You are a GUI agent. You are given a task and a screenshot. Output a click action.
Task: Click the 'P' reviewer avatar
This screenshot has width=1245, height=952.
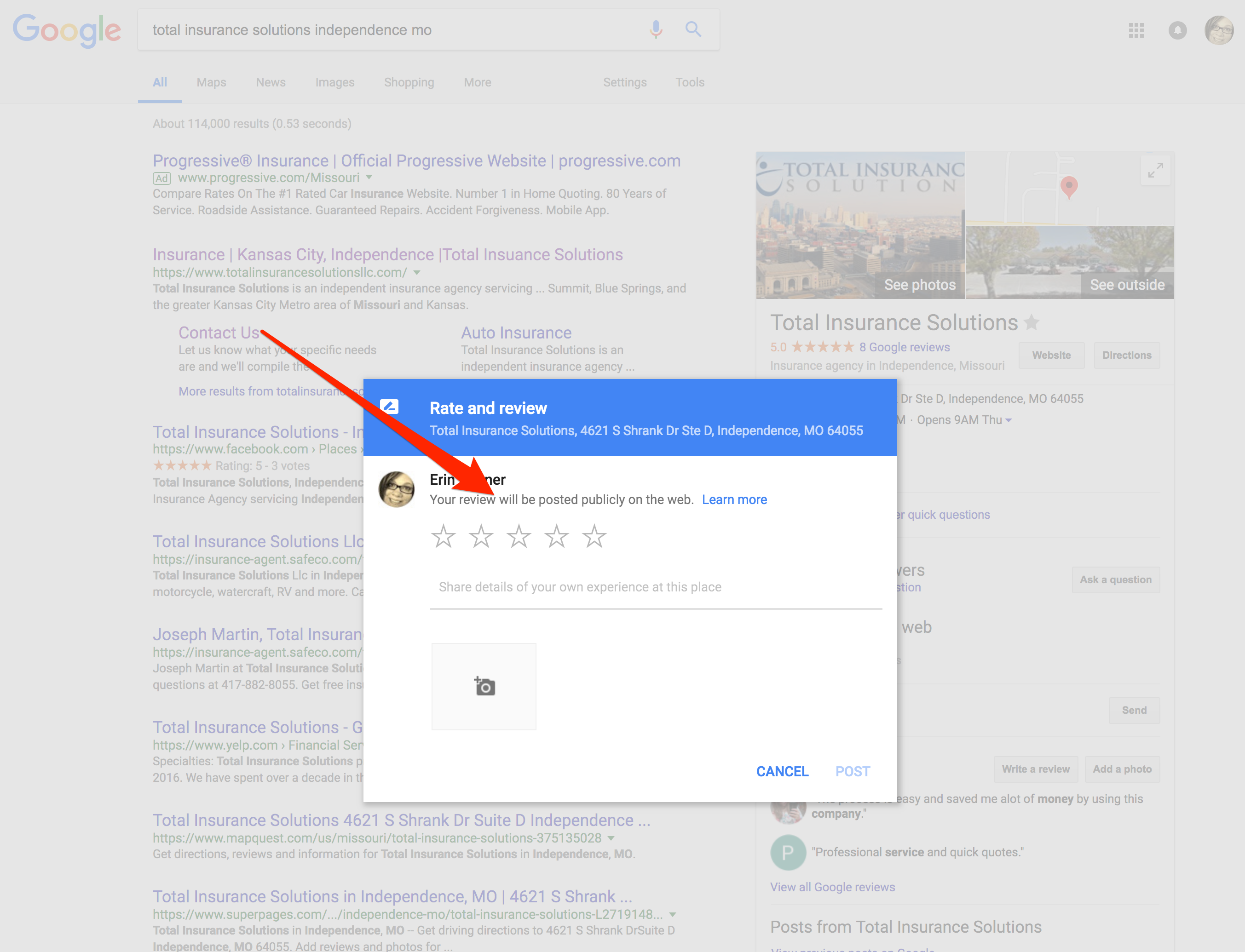(788, 852)
